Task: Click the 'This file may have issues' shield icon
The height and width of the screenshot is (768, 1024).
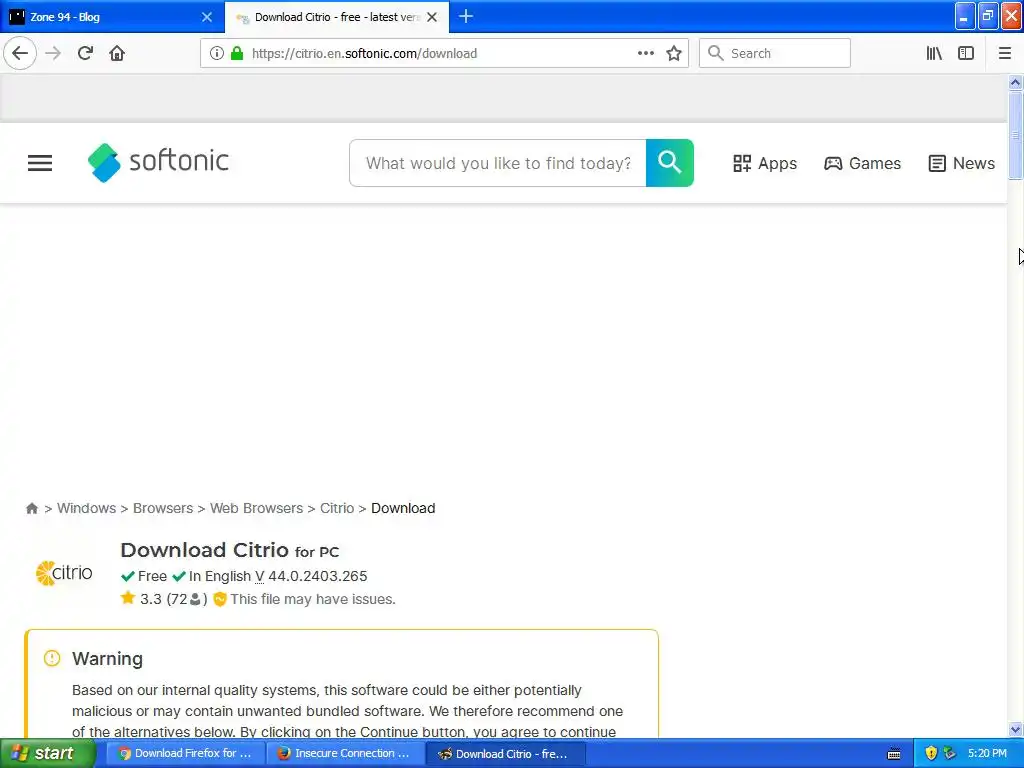Action: pyautogui.click(x=220, y=599)
